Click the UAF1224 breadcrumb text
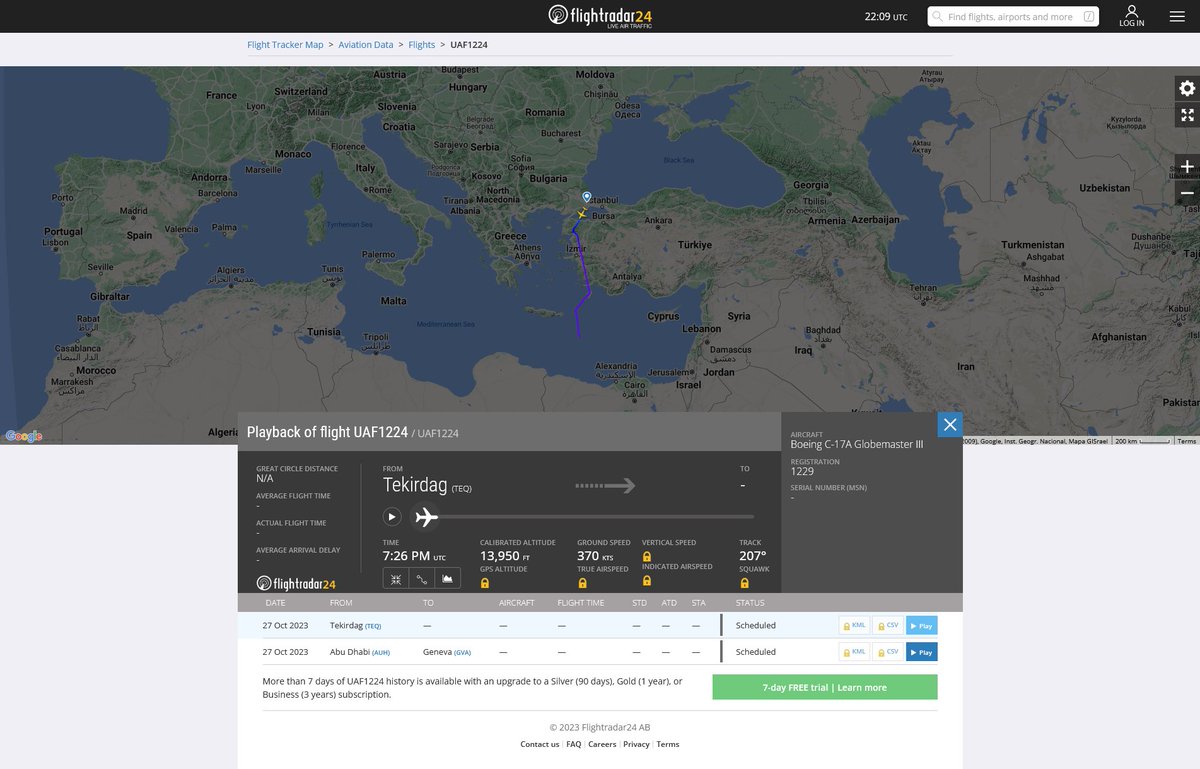Image resolution: width=1200 pixels, height=769 pixels. click(x=469, y=45)
